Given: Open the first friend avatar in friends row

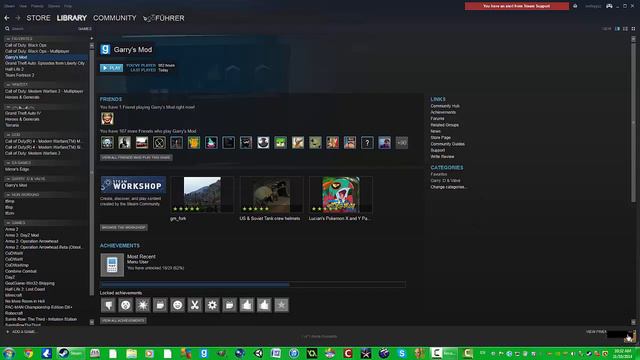Looking at the screenshot, I should pos(107,142).
